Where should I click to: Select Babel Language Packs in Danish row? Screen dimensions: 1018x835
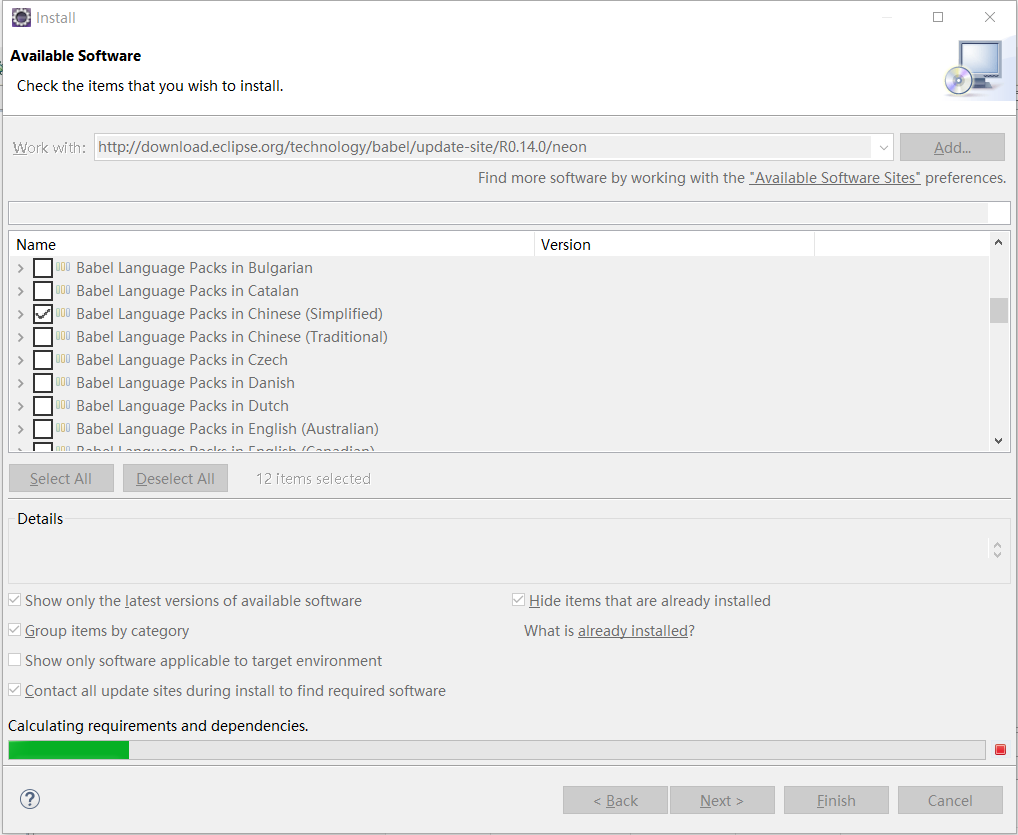point(185,383)
